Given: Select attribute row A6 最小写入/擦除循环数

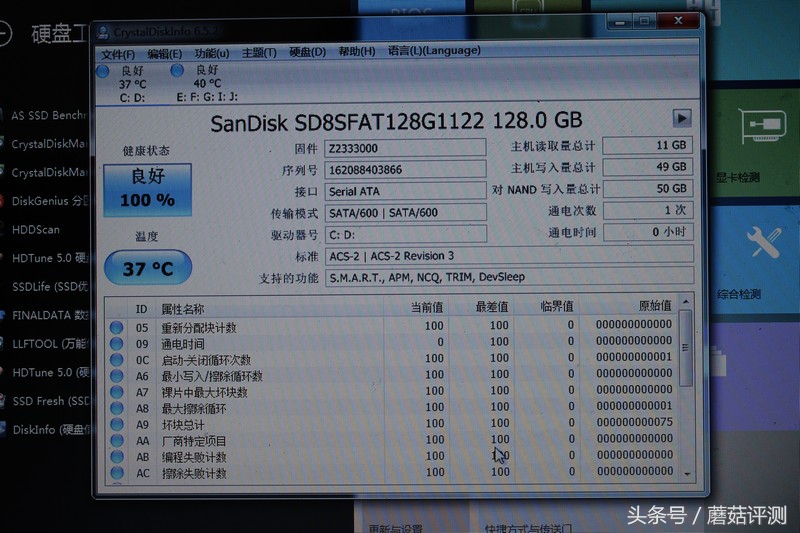Looking at the screenshot, I should click(x=393, y=375).
